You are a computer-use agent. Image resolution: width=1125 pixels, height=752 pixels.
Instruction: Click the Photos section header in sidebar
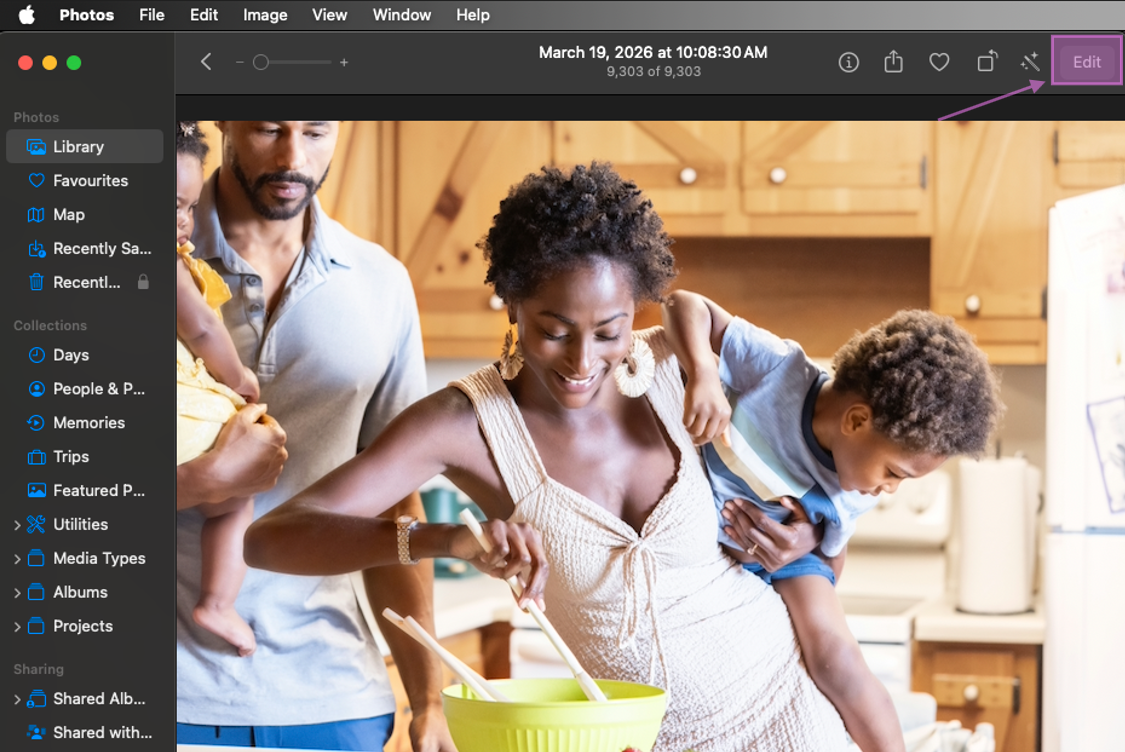tap(36, 117)
